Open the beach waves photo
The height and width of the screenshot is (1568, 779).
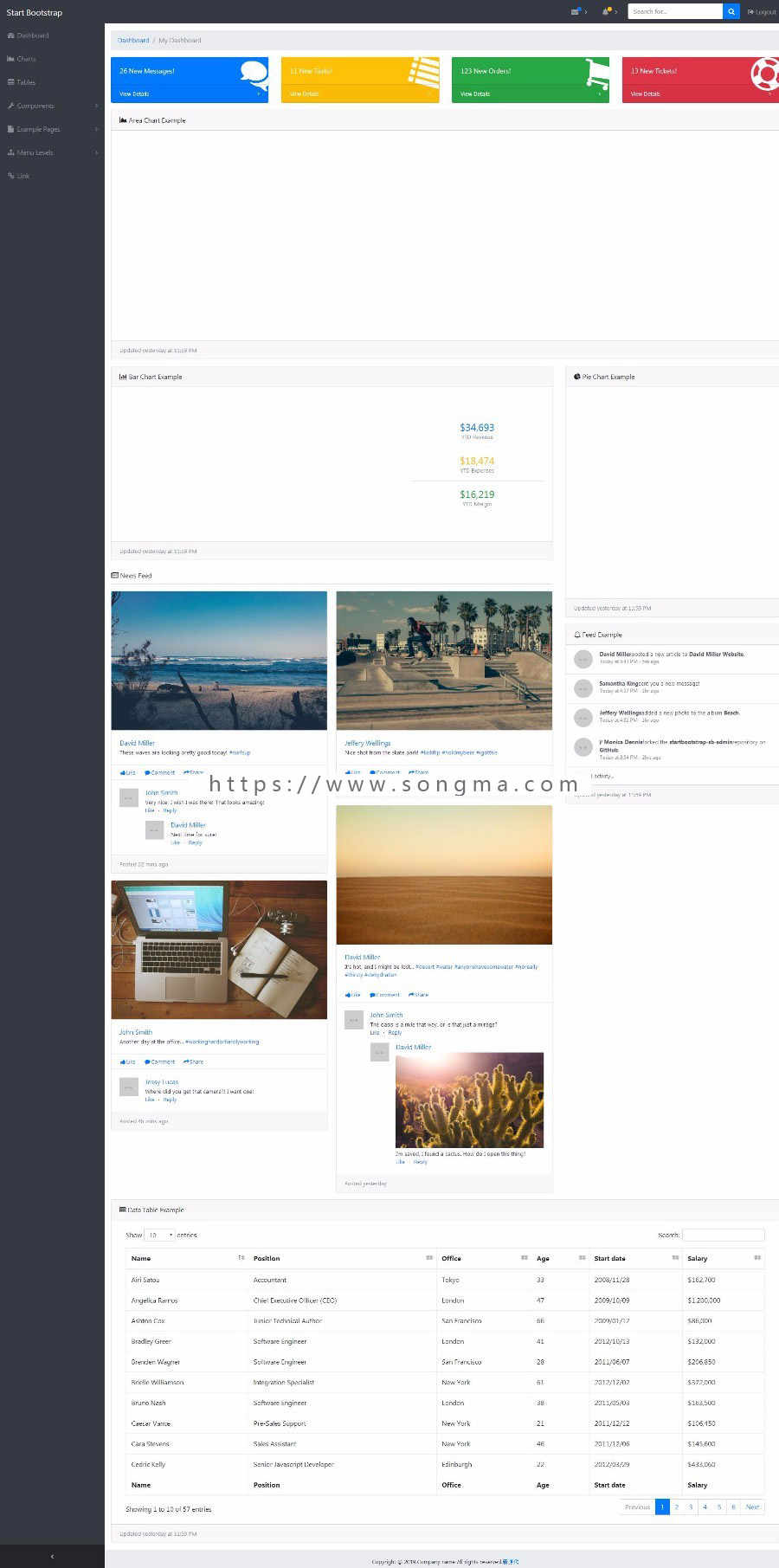click(x=219, y=661)
